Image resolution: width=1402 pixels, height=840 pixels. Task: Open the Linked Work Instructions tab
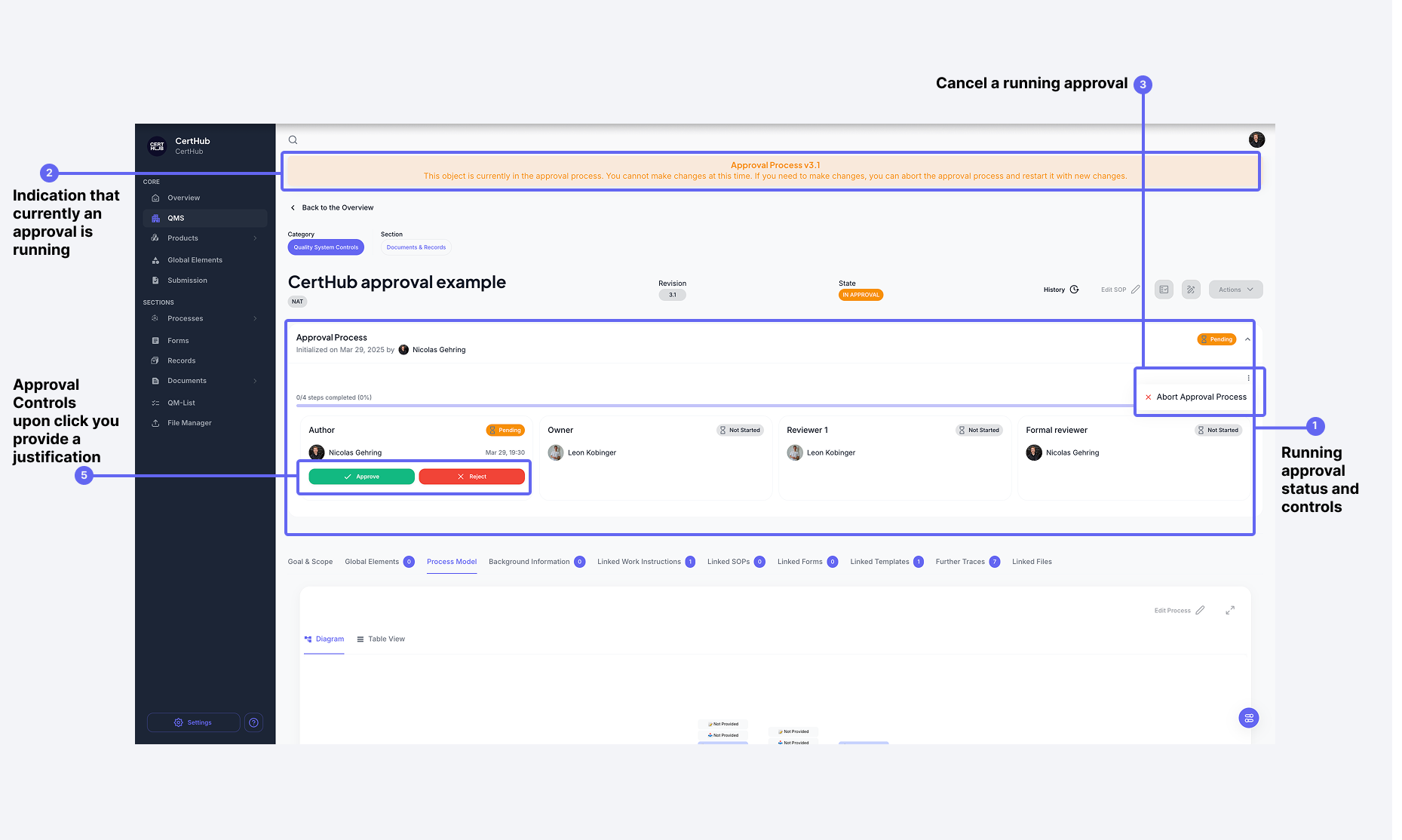[x=639, y=562]
